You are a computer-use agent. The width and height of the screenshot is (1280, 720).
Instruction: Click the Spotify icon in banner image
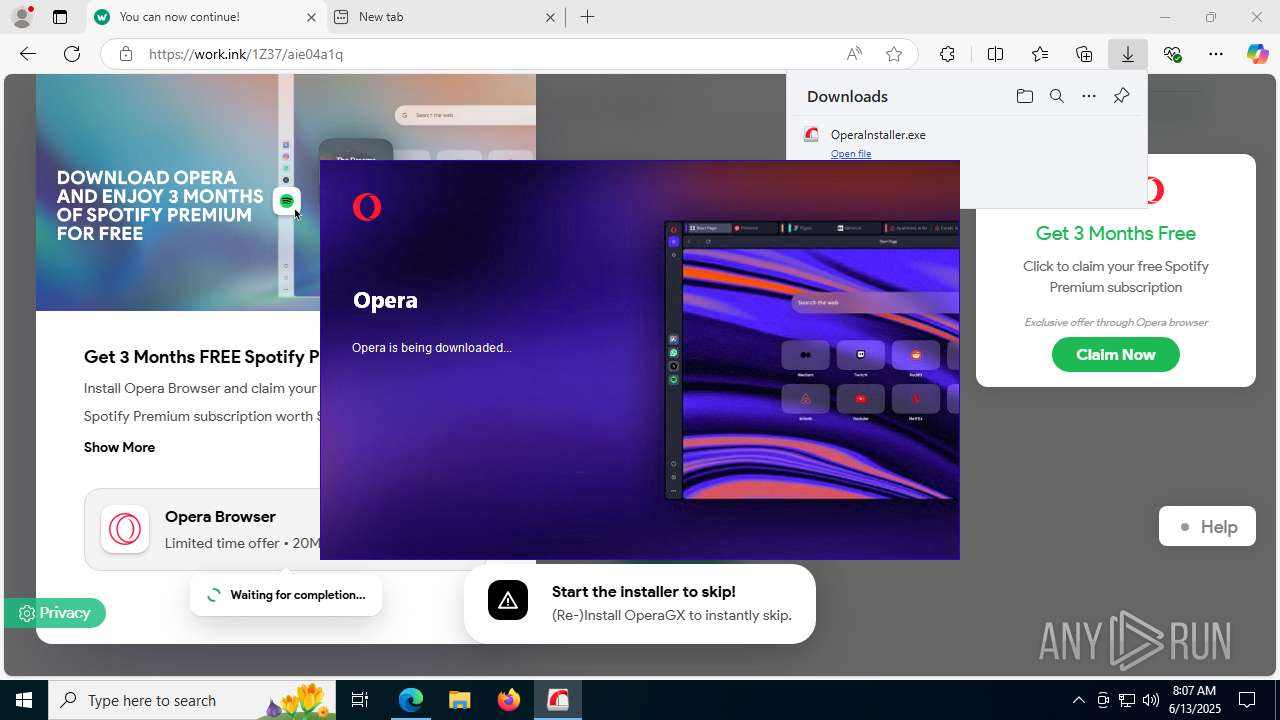[x=287, y=201]
